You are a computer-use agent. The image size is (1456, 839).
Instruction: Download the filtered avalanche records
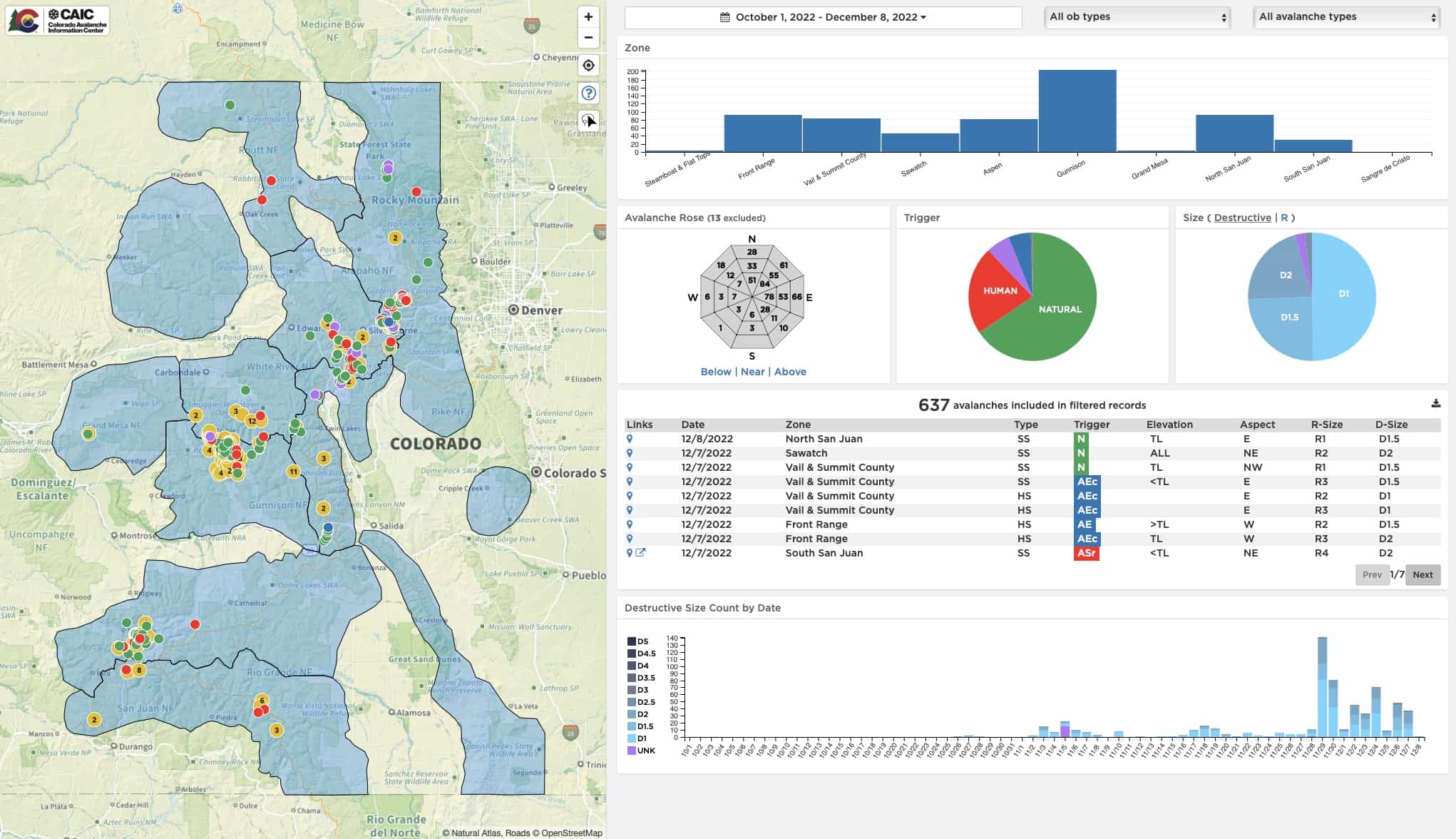[1435, 404]
